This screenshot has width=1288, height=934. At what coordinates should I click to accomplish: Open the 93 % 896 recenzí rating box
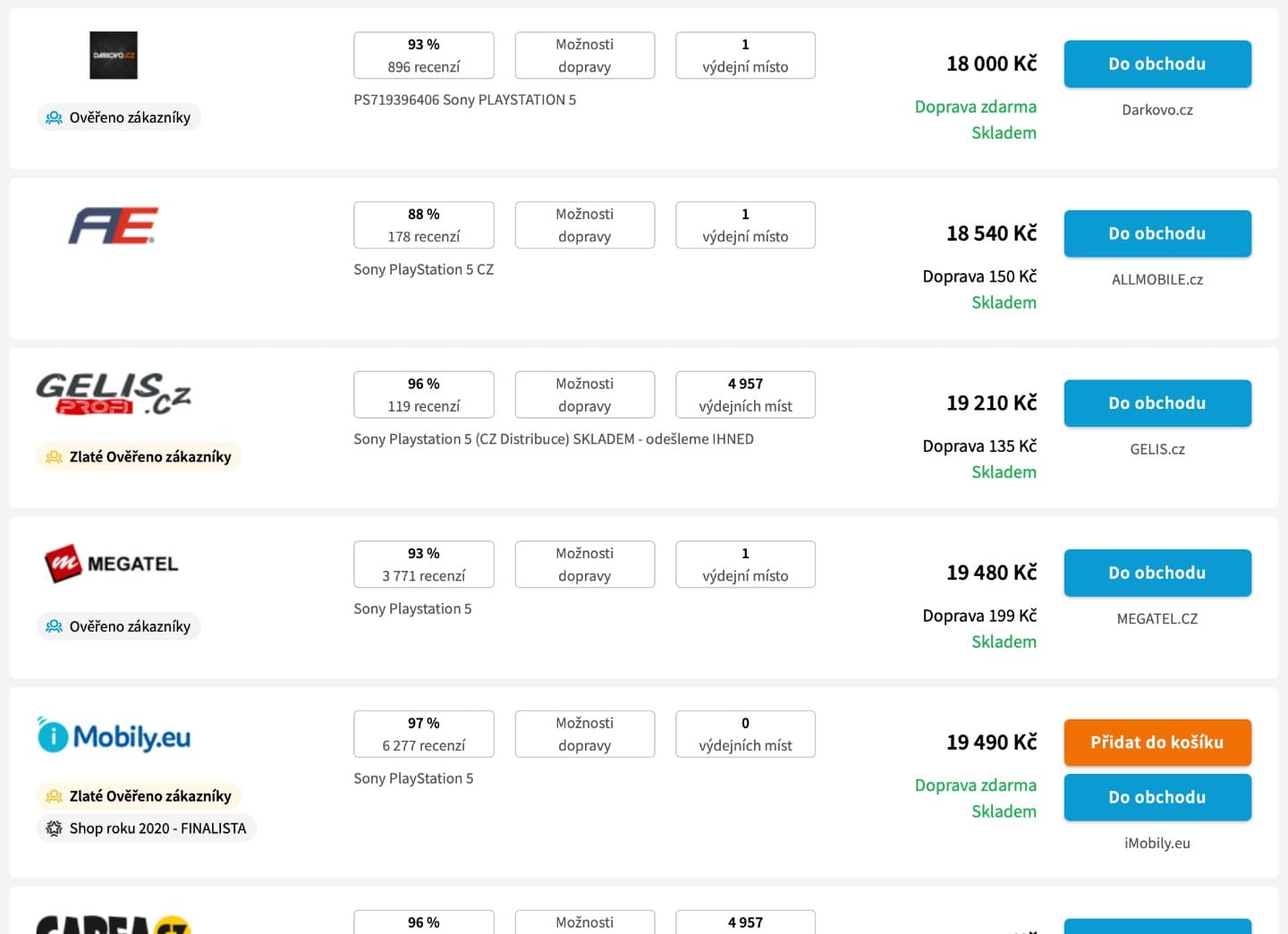[x=424, y=55]
